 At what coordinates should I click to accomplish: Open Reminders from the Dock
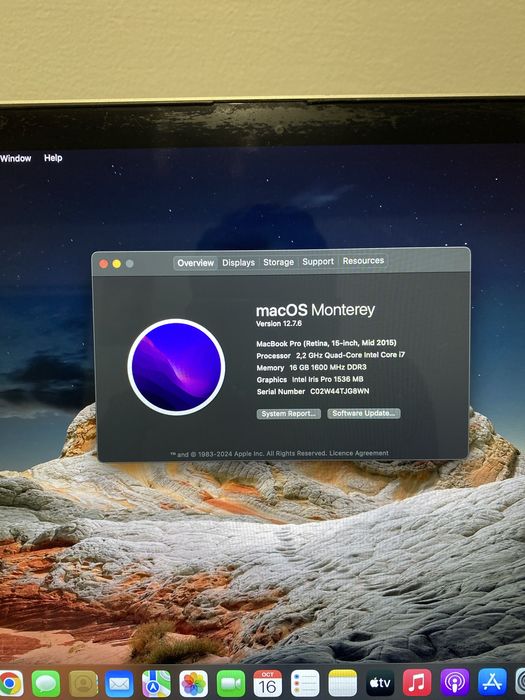click(305, 683)
